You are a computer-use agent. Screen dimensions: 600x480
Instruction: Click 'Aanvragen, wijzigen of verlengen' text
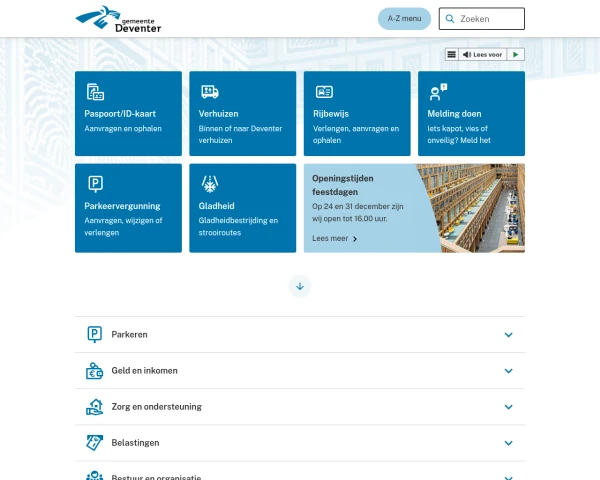point(123,226)
